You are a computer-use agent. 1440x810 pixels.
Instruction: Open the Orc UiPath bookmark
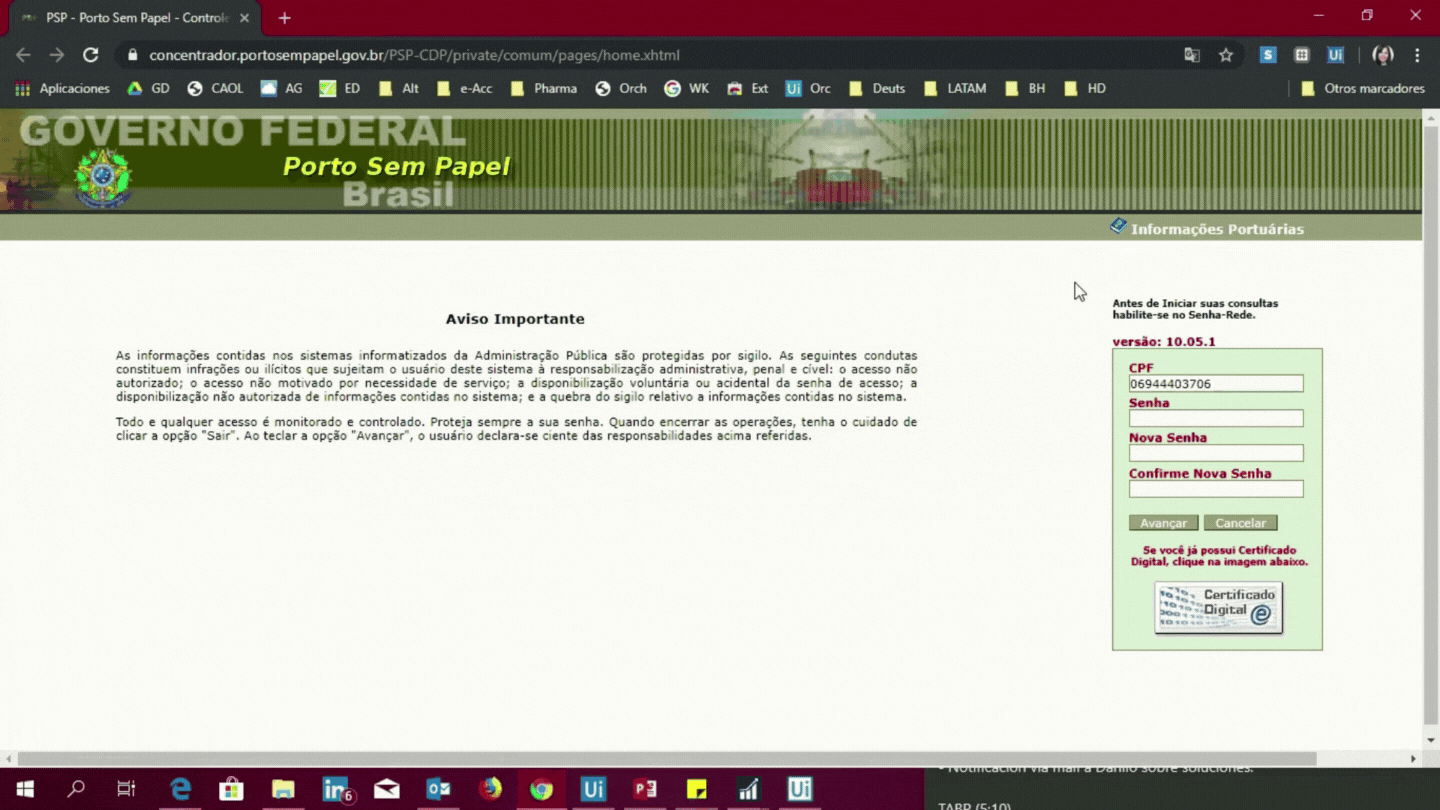click(808, 88)
